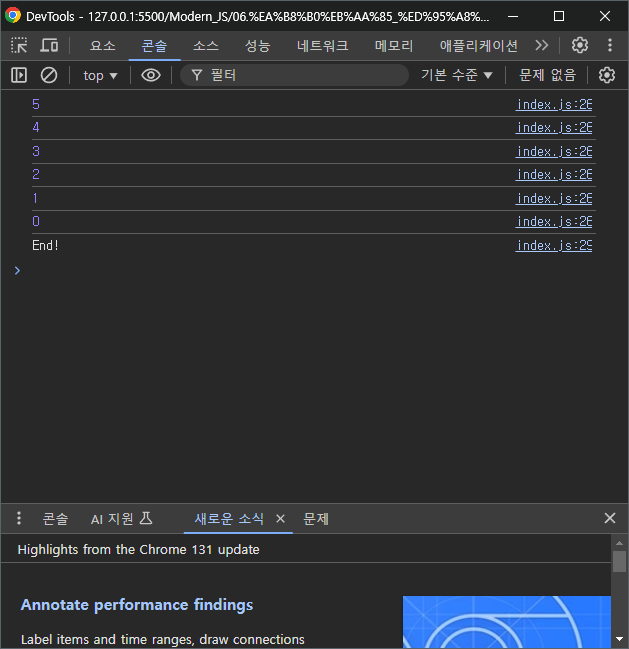
Task: Open the 문제 drawer tab
Action: (316, 519)
